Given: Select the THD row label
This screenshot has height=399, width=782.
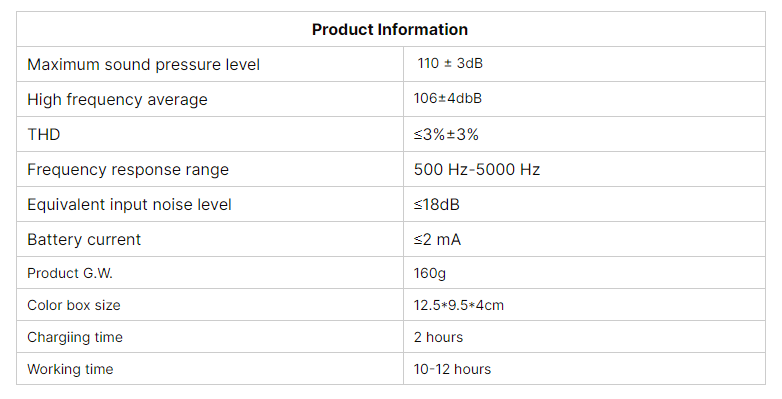Looking at the screenshot, I should 44,135.
